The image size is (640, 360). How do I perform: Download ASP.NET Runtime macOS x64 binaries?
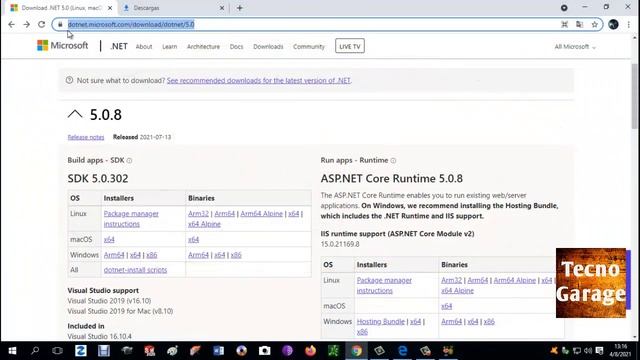[447, 306]
